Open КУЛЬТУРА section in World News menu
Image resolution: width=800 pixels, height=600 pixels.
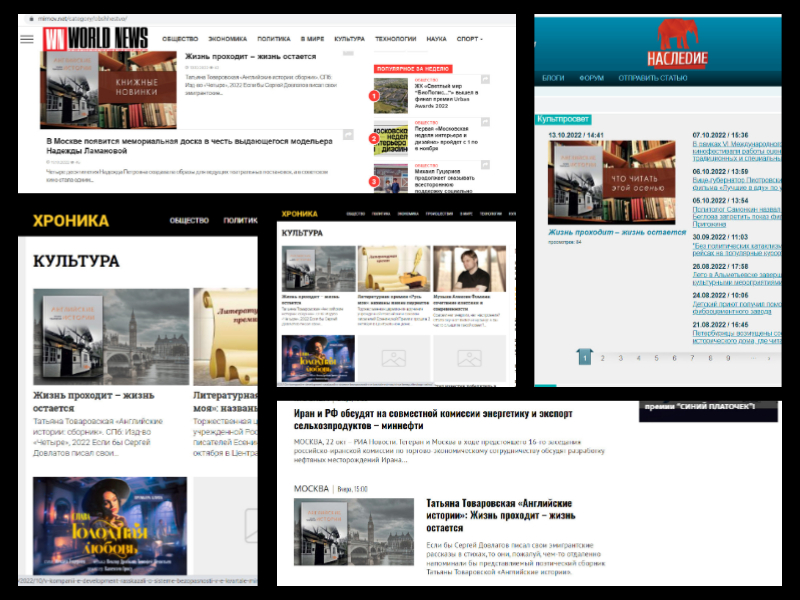(x=349, y=39)
